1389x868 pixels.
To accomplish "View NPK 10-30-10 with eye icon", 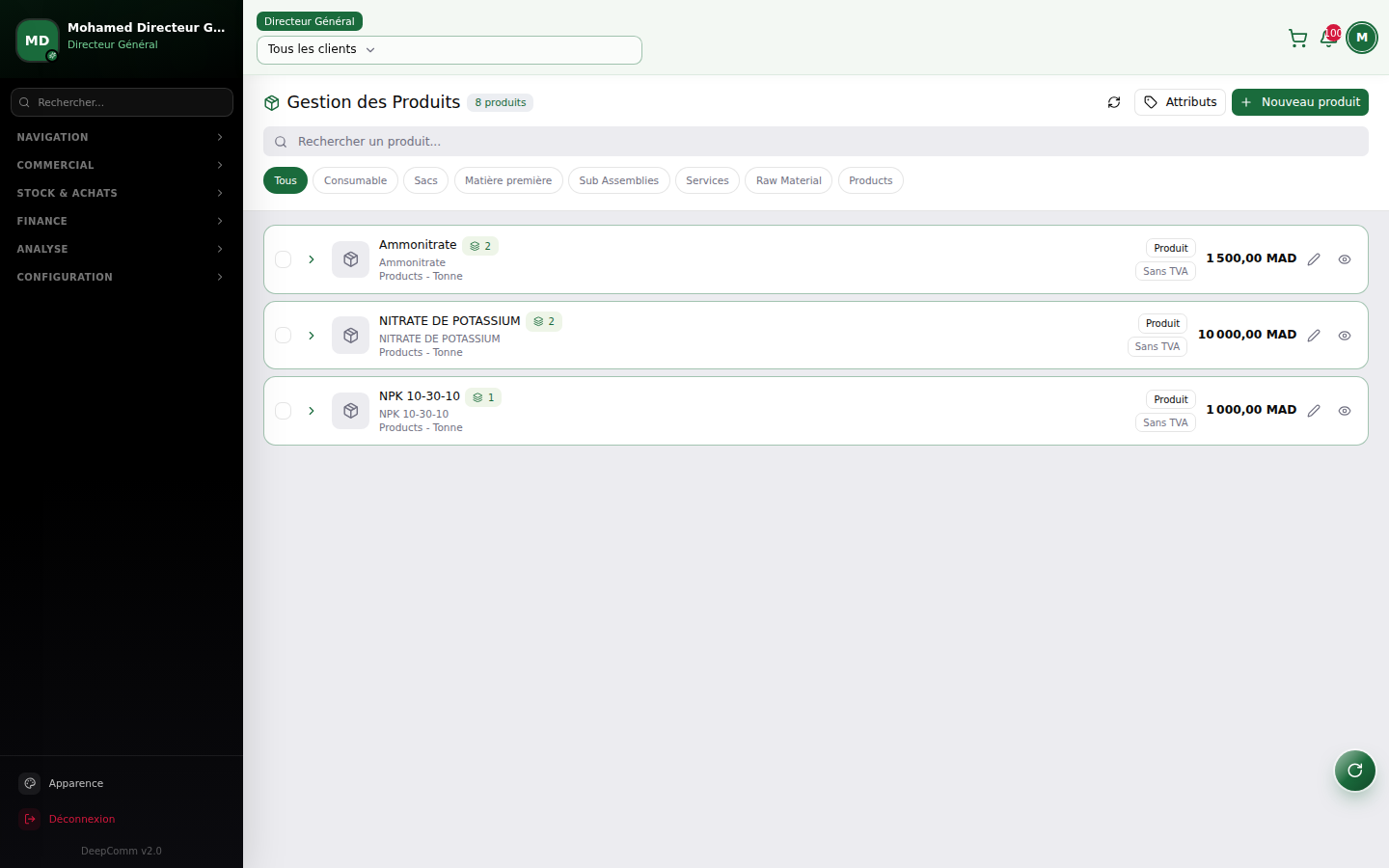I will pyautogui.click(x=1345, y=411).
